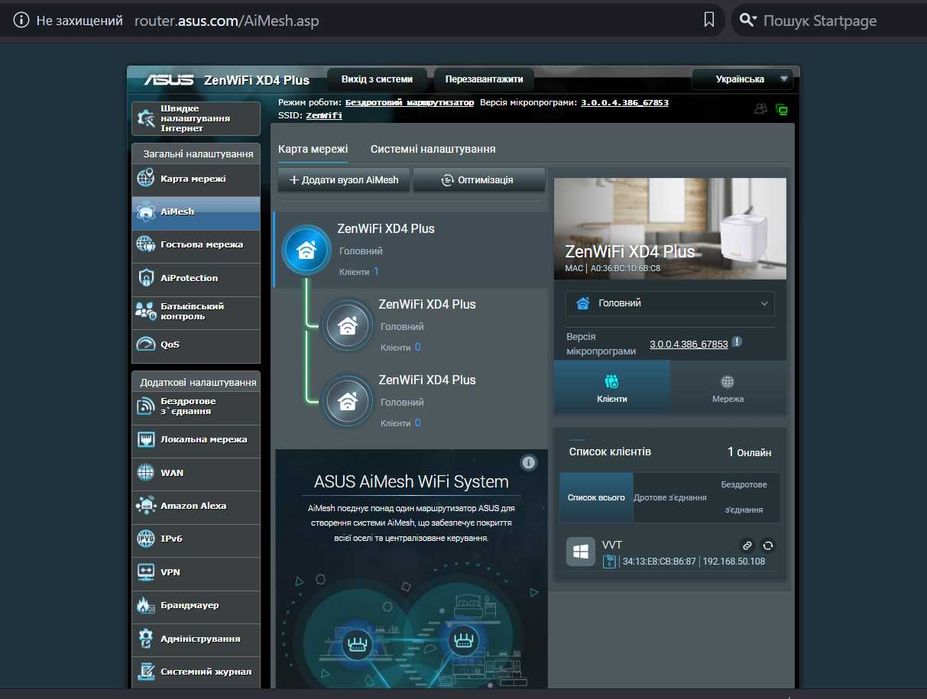Click the link icon for VVT client

point(747,545)
